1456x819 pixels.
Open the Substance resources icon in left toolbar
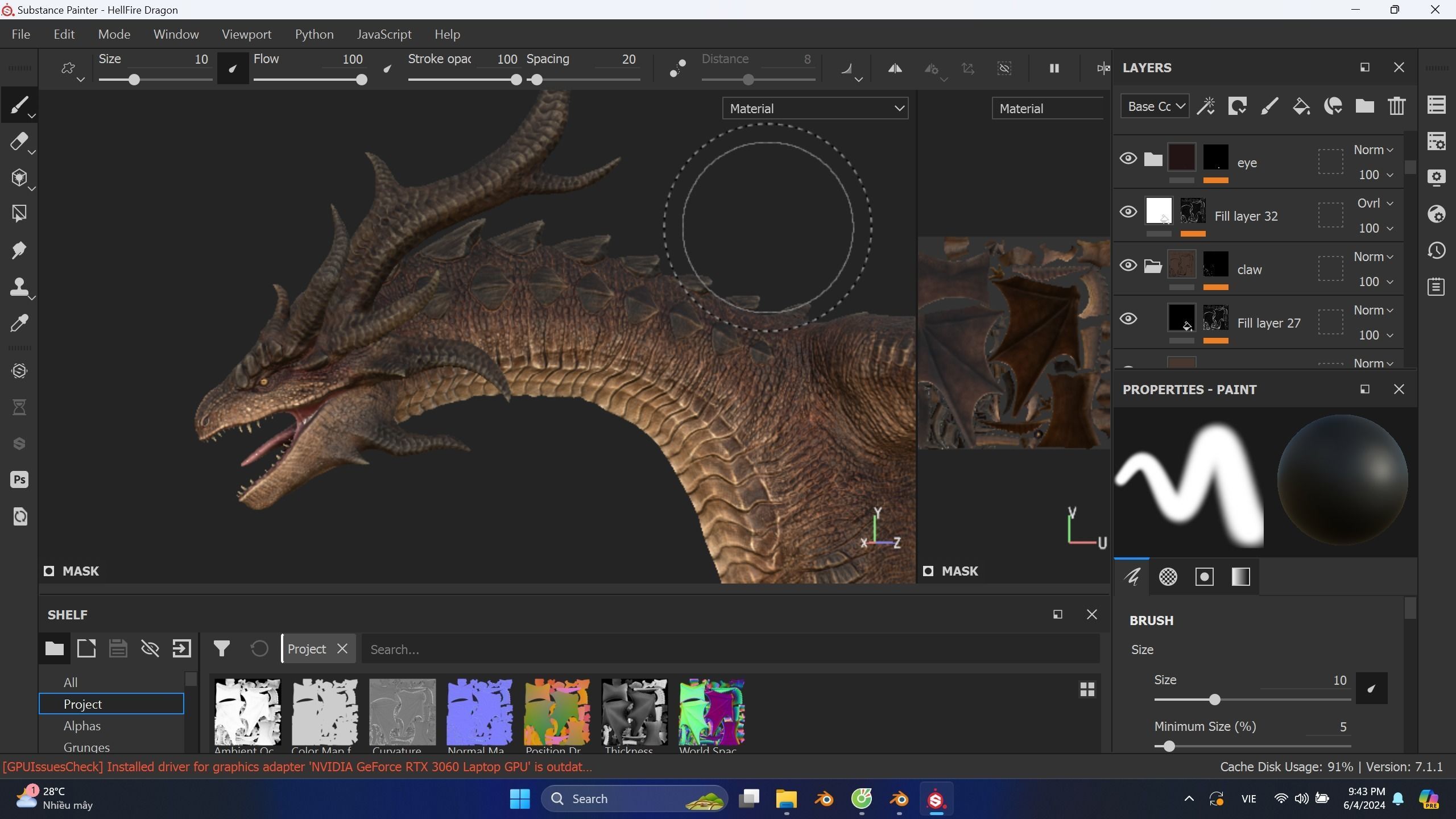tap(19, 371)
